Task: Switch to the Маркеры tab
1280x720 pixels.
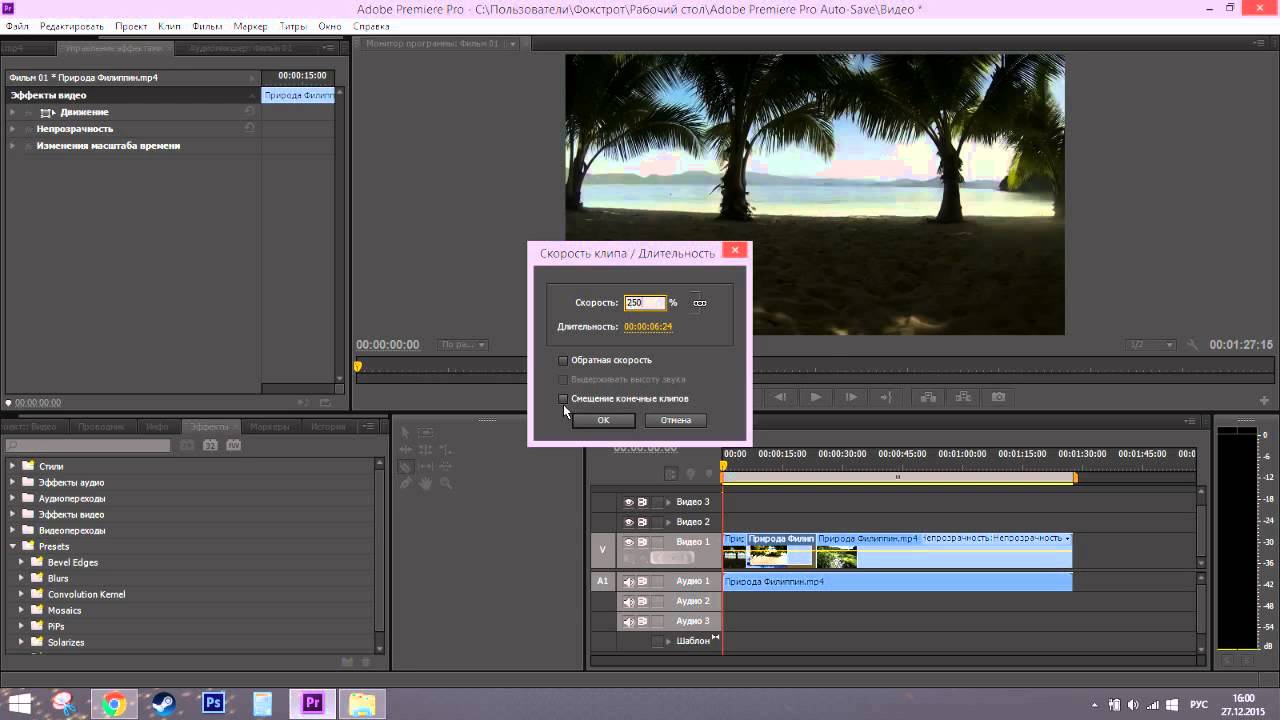Action: 269,427
